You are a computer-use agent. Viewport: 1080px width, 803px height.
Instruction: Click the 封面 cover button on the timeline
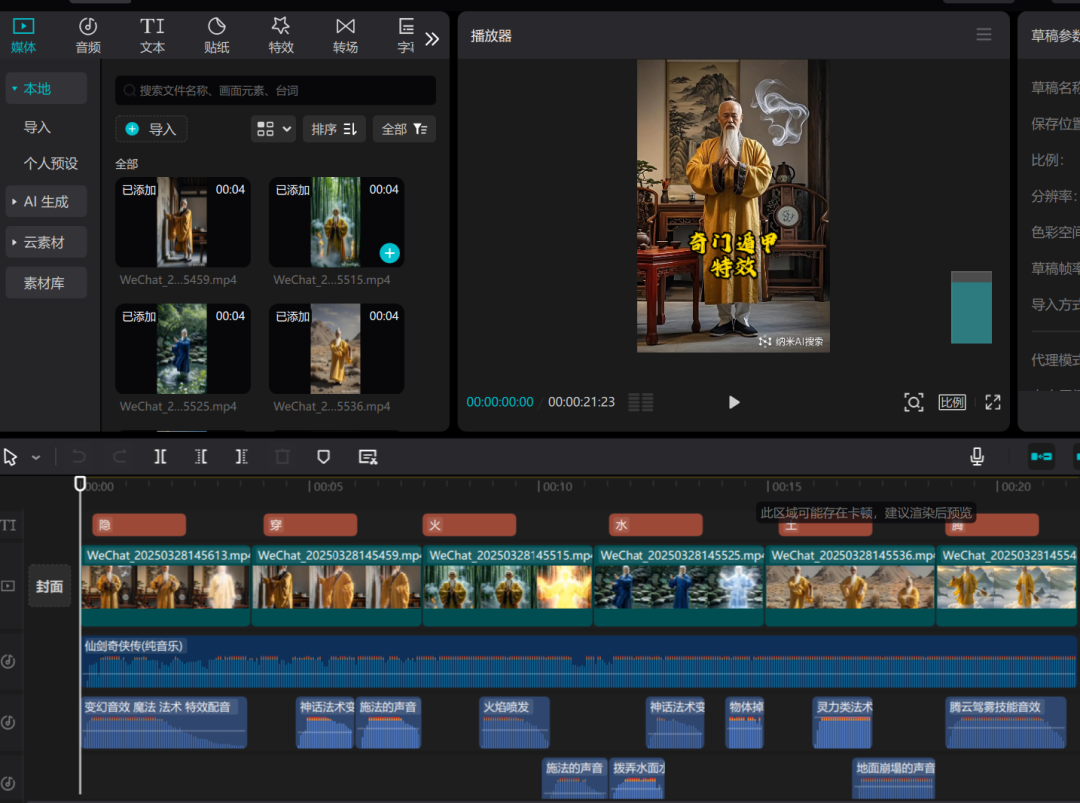(50, 586)
